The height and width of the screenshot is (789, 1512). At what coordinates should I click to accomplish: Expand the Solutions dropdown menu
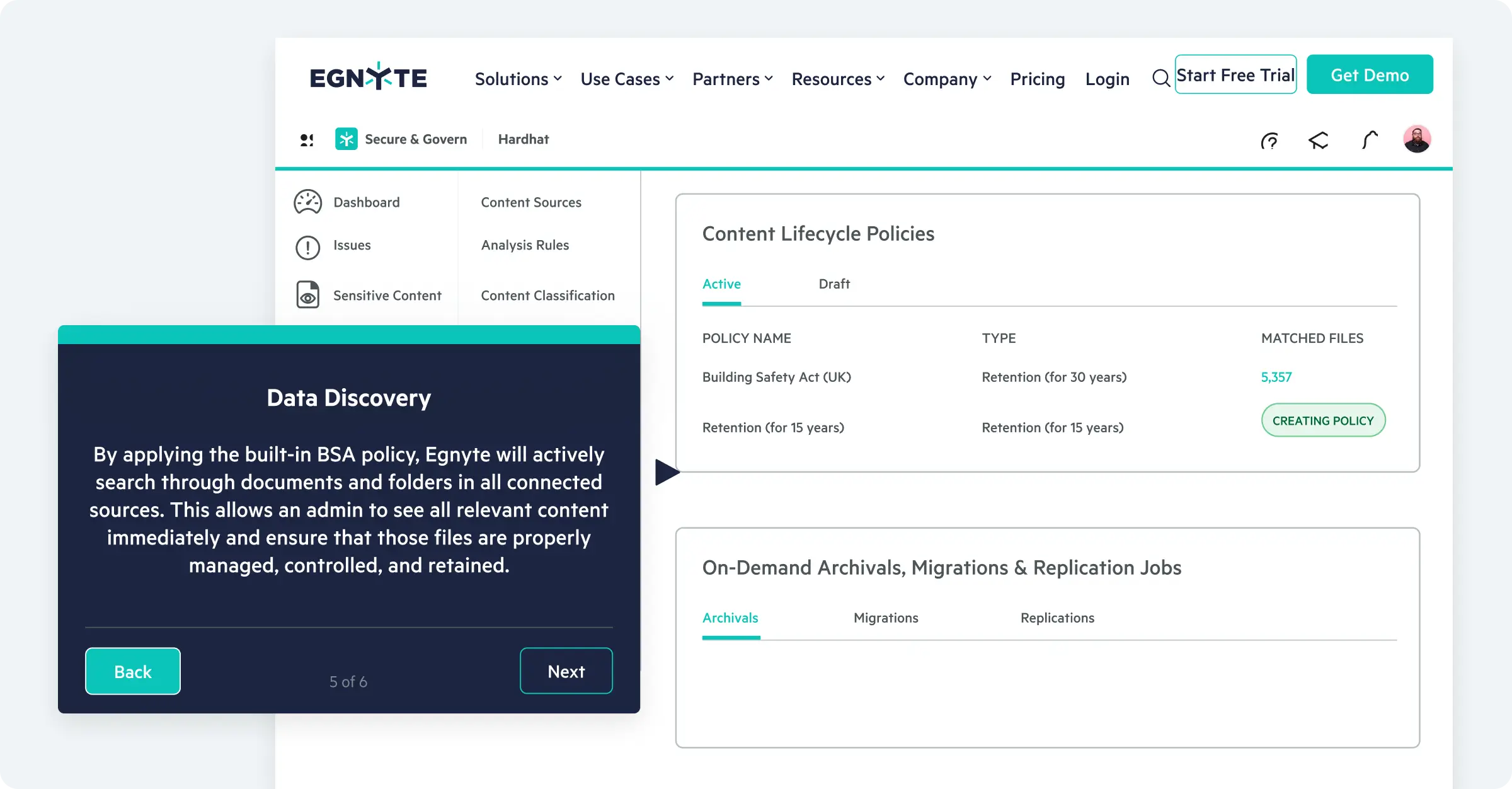coord(518,79)
